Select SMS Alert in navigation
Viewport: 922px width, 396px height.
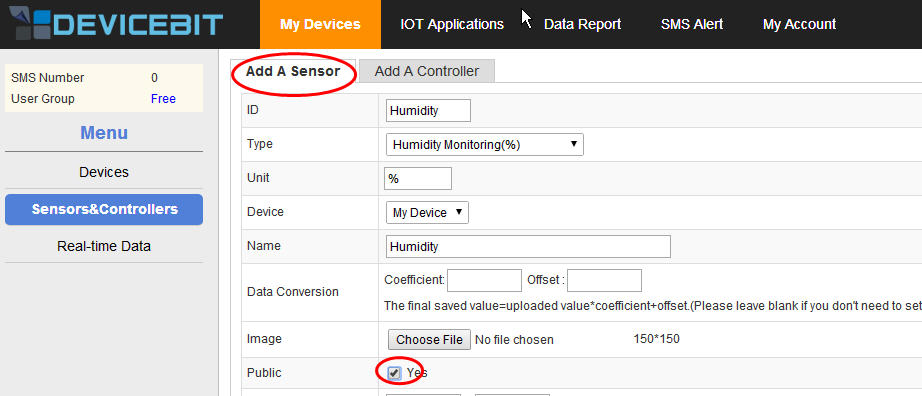tap(692, 24)
